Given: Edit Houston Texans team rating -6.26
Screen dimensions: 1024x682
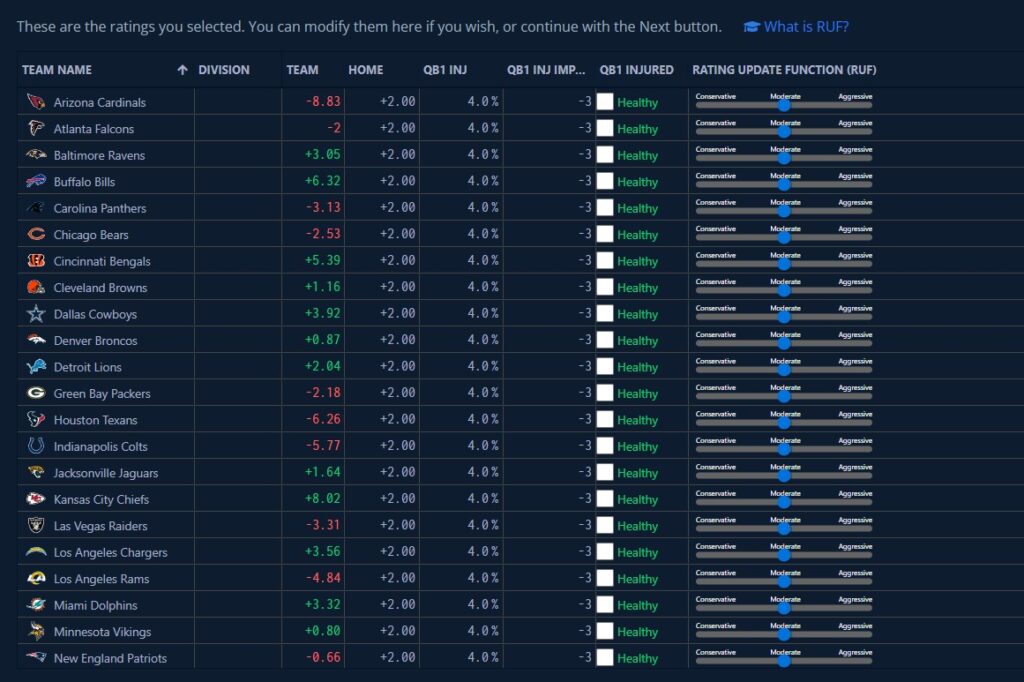Looking at the screenshot, I should pyautogui.click(x=323, y=419).
